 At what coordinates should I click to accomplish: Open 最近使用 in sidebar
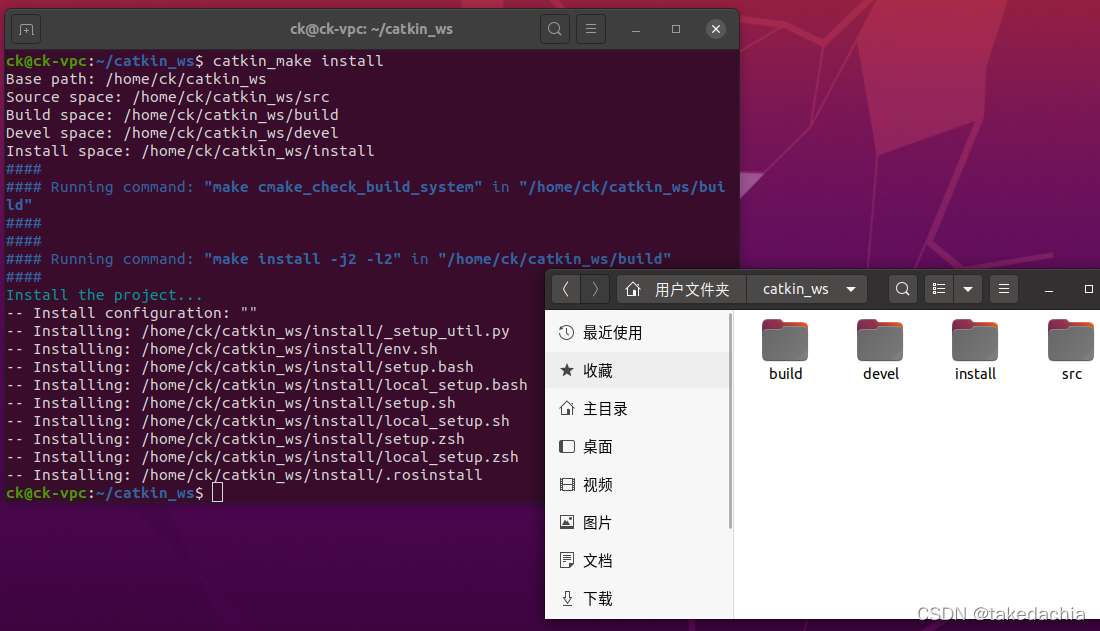tap(612, 333)
